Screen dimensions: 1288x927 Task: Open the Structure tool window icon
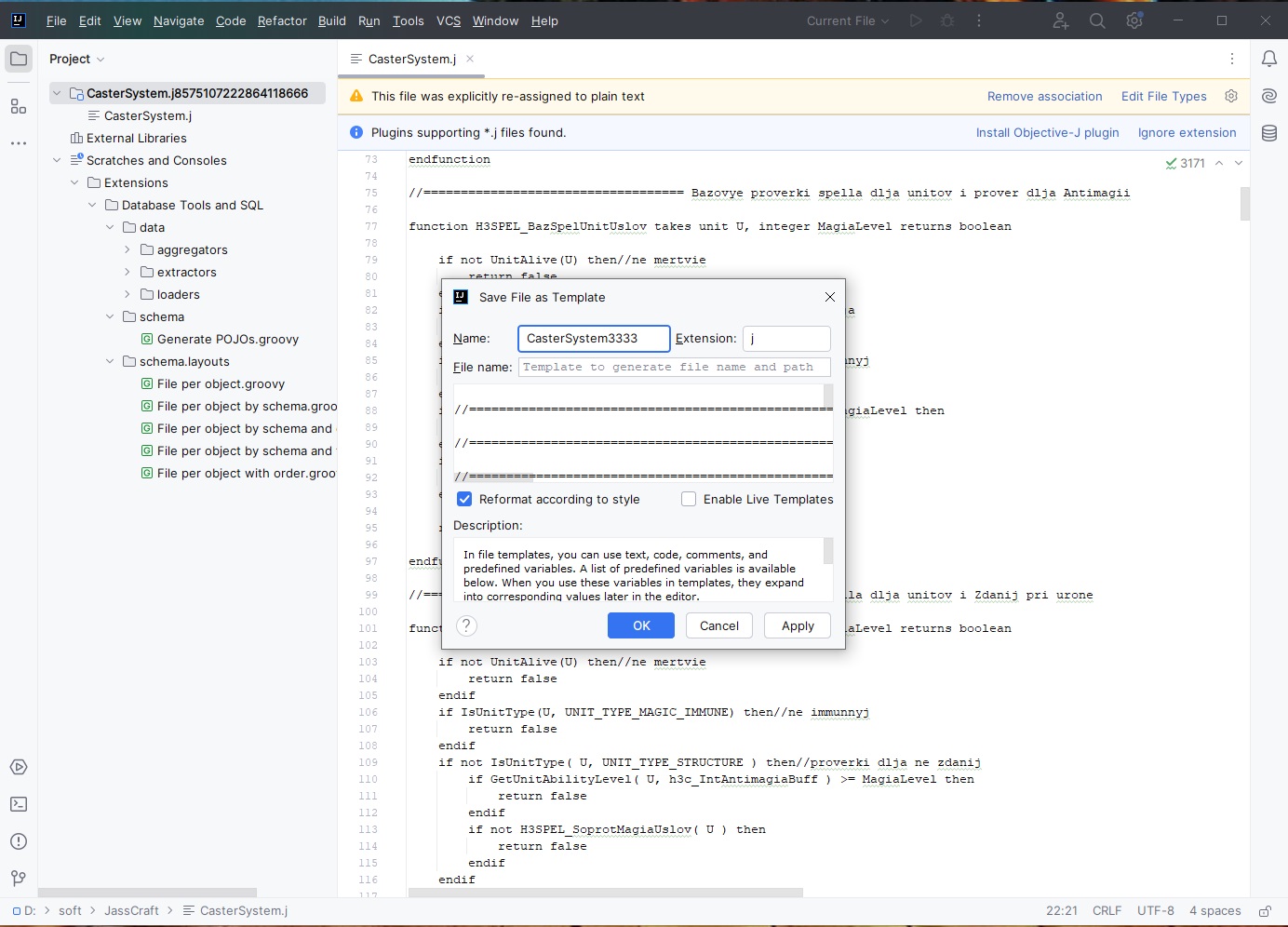[x=19, y=106]
